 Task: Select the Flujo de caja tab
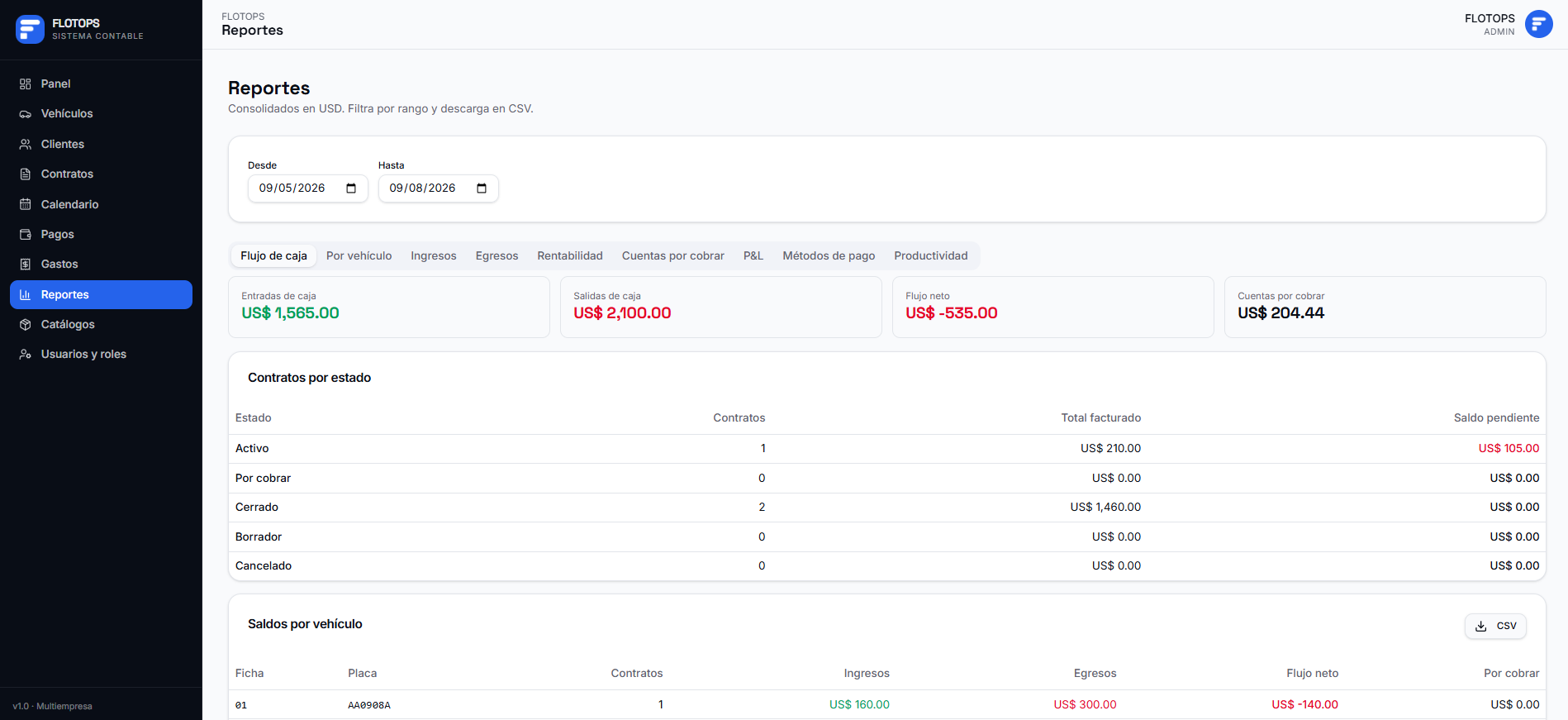[x=273, y=256]
